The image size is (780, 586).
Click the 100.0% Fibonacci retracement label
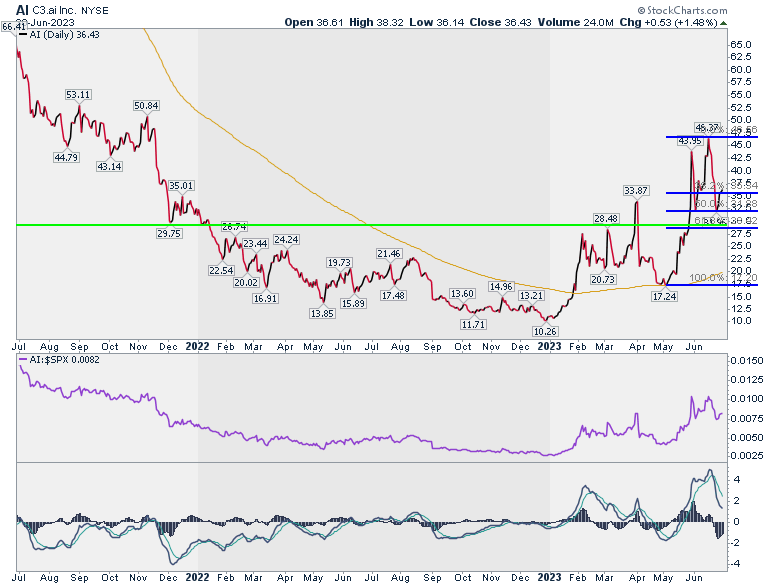[724, 278]
